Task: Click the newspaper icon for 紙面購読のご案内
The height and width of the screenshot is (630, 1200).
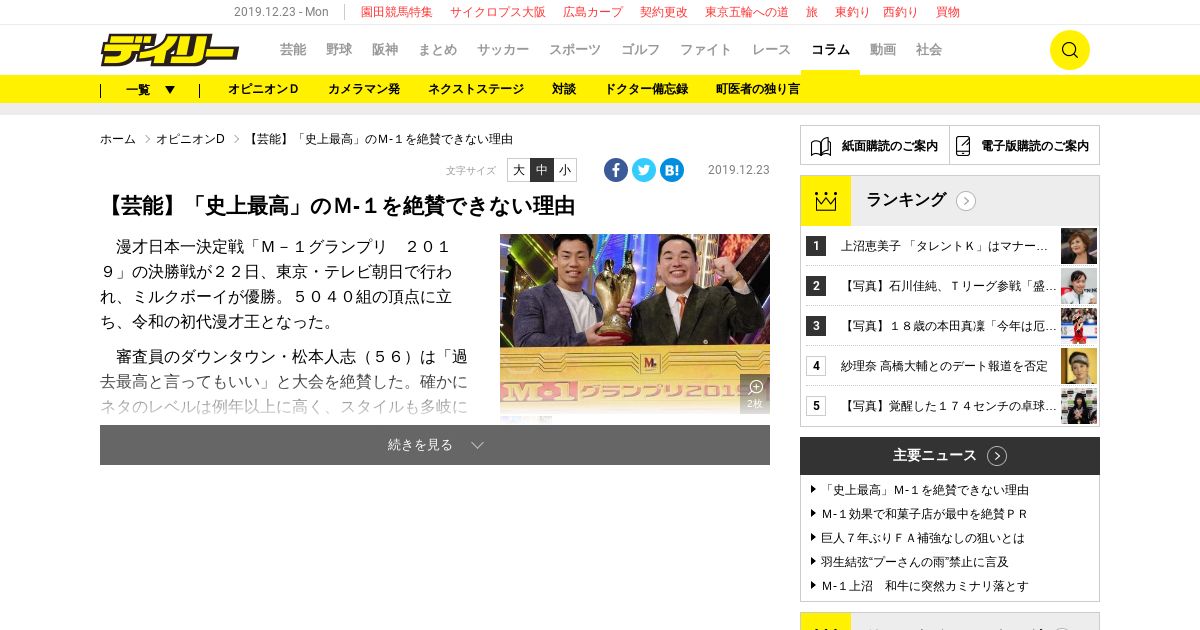Action: tap(821, 146)
